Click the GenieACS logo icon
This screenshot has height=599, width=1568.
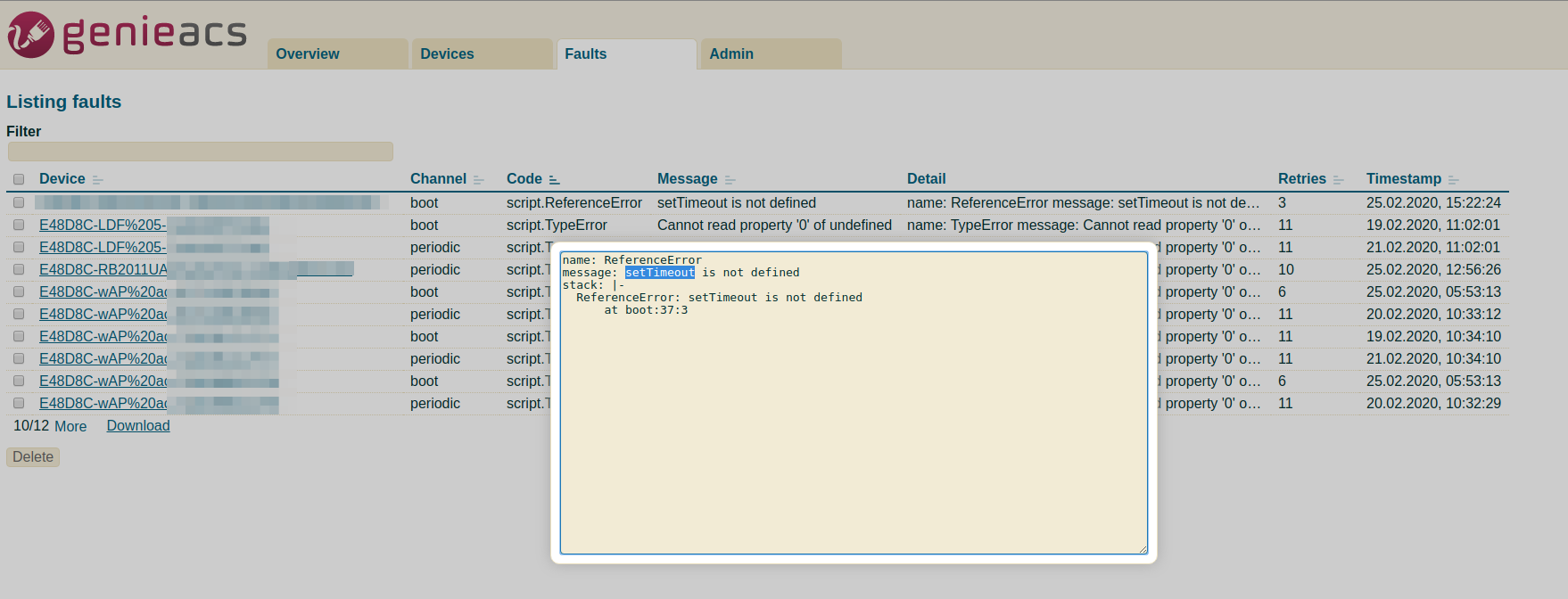(31, 35)
